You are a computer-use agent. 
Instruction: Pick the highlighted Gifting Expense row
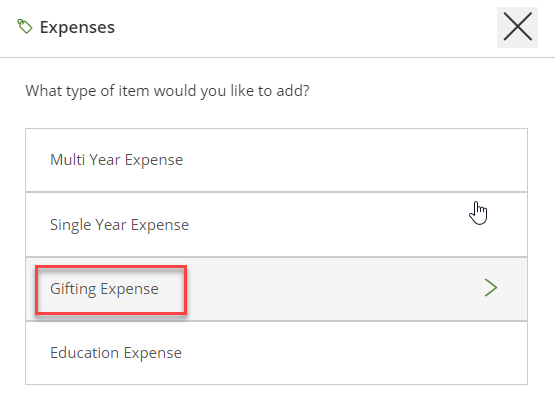276,289
